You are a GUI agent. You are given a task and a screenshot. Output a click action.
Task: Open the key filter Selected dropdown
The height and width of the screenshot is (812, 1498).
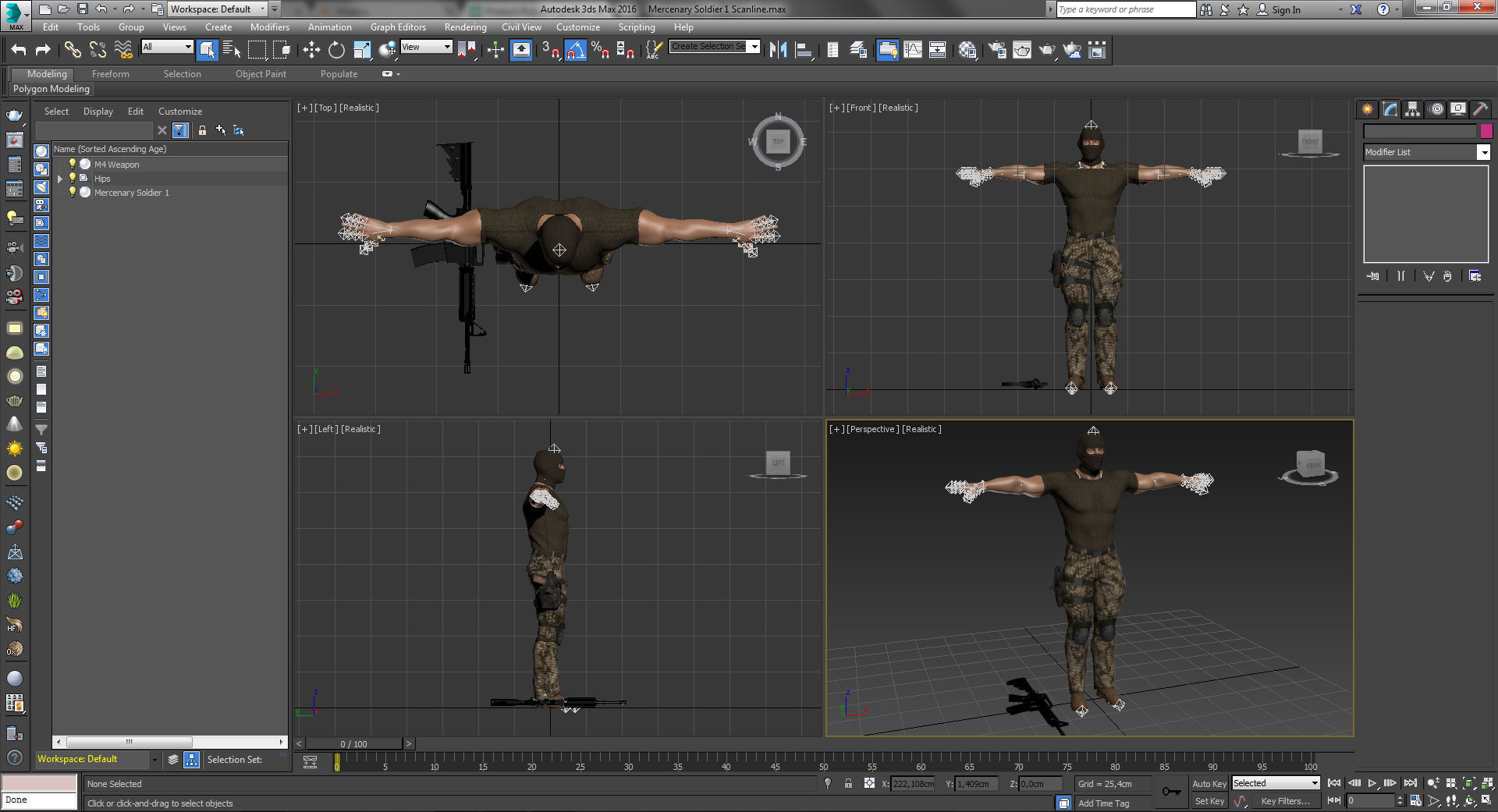[1276, 783]
